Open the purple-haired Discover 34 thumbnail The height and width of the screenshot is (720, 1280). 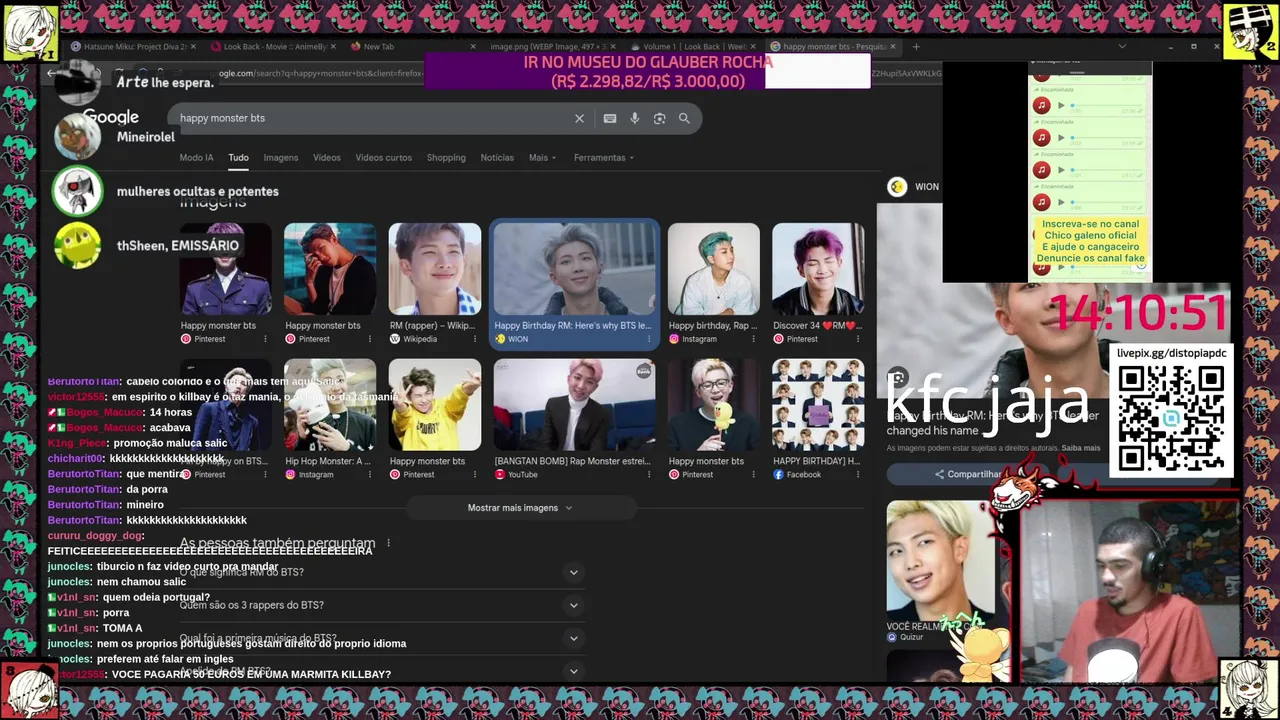click(818, 269)
